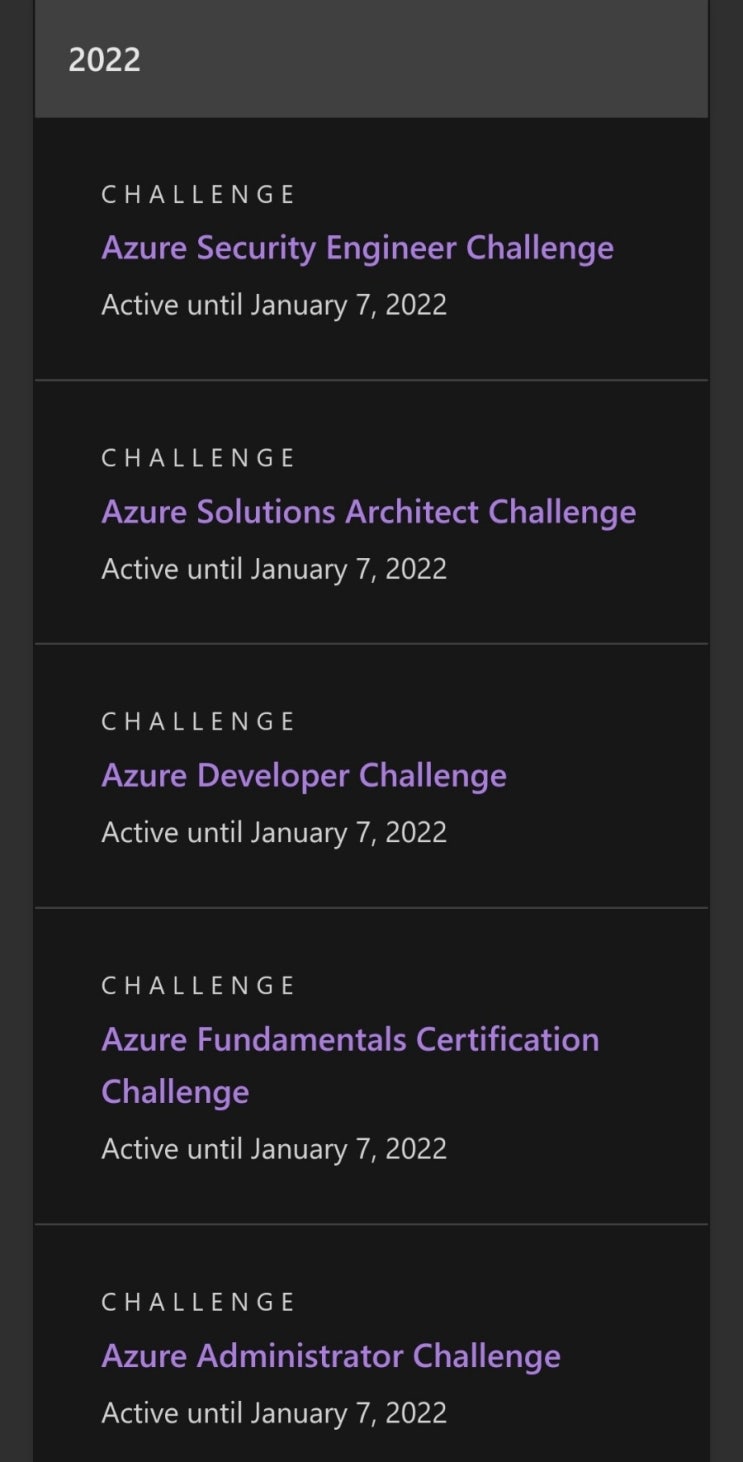Image resolution: width=743 pixels, height=1462 pixels.
Task: Click the CHALLENGE label above Azure Fundamentals
Action: click(197, 985)
